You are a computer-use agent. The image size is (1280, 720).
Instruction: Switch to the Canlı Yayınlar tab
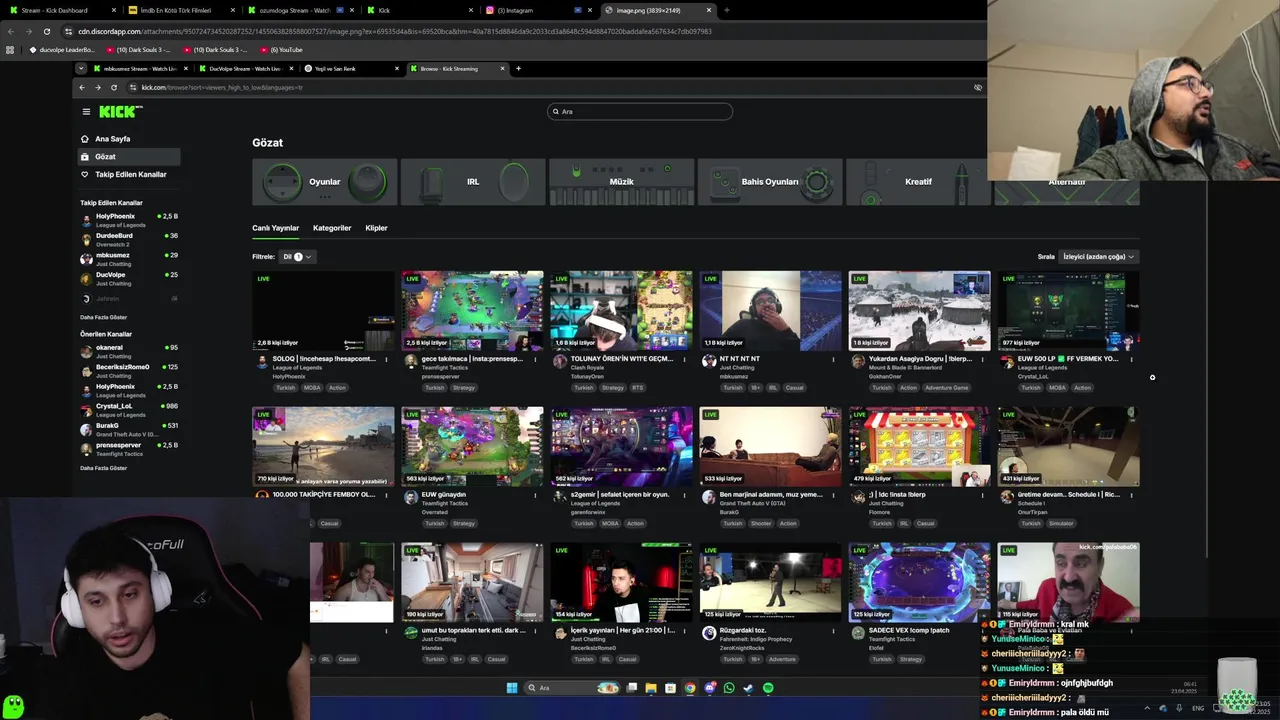click(x=275, y=228)
